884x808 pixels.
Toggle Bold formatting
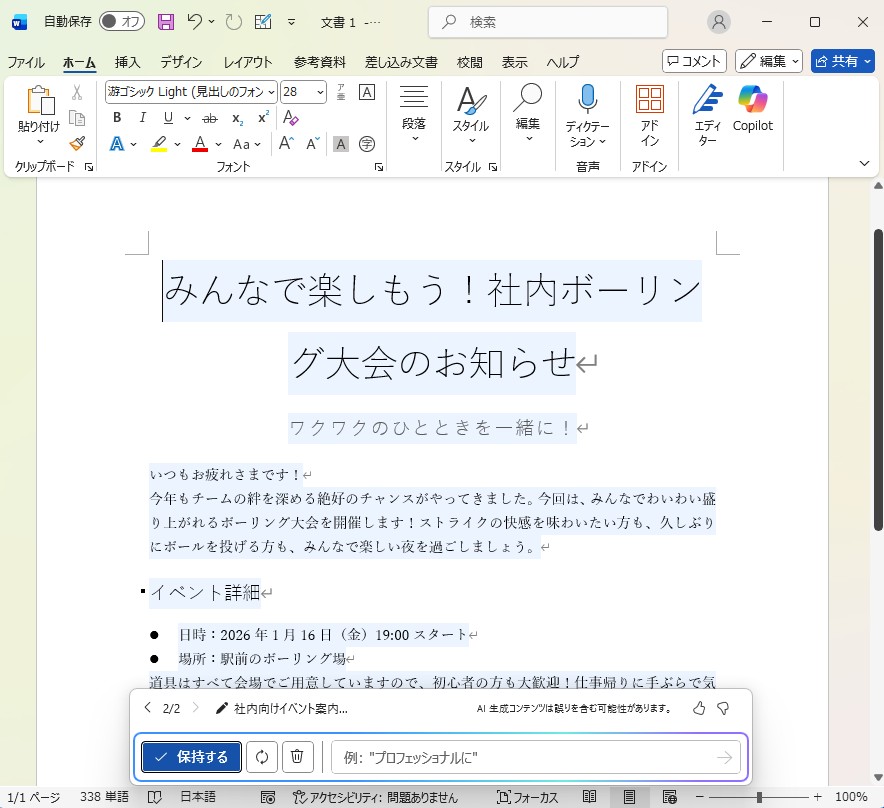coord(117,118)
